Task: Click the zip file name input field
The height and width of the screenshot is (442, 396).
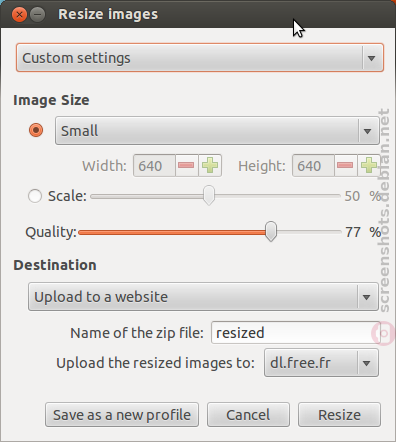Action: 296,333
